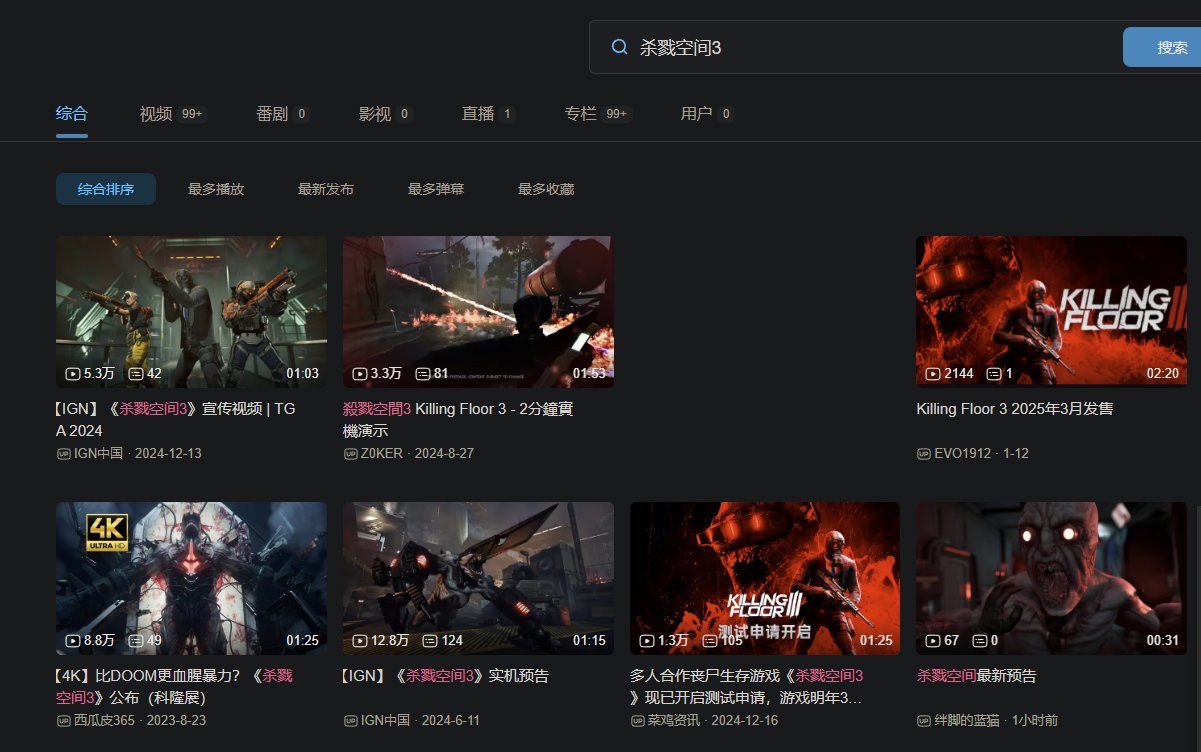Open uploader IGN中国 dated 2024-6-11
1201x752 pixels.
(x=385, y=720)
